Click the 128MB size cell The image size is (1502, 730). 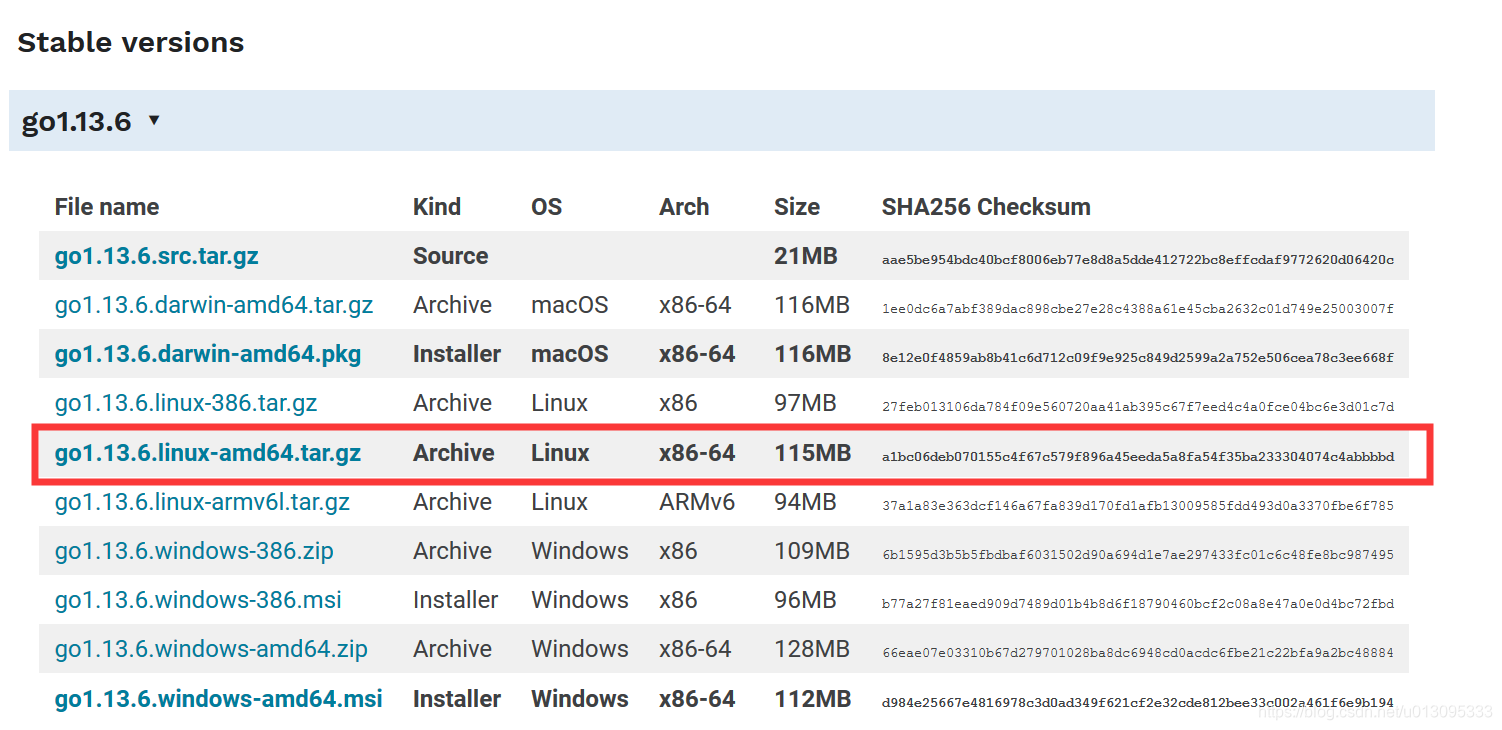[812, 649]
